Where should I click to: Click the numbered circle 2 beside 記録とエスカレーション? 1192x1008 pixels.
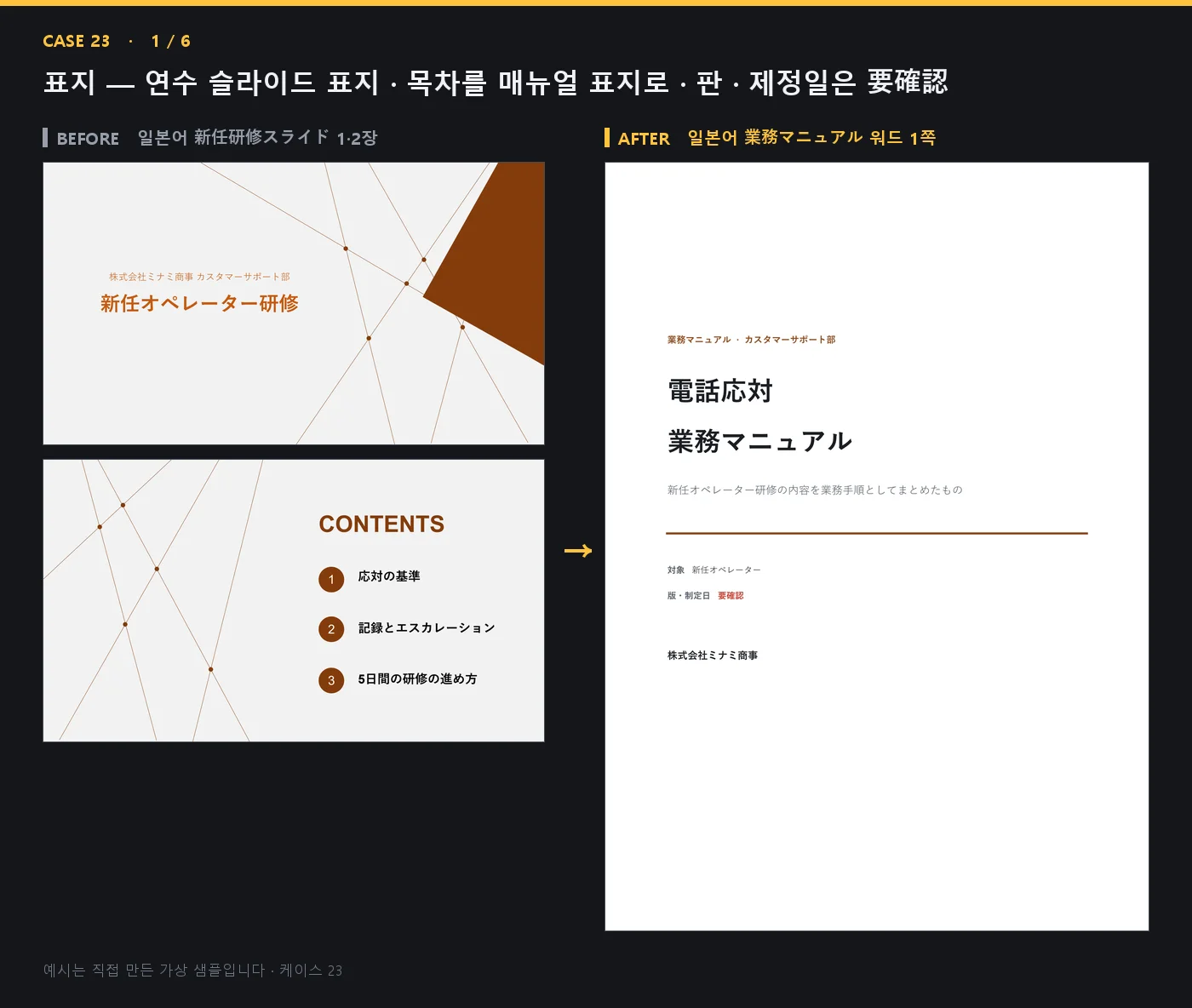(x=331, y=629)
